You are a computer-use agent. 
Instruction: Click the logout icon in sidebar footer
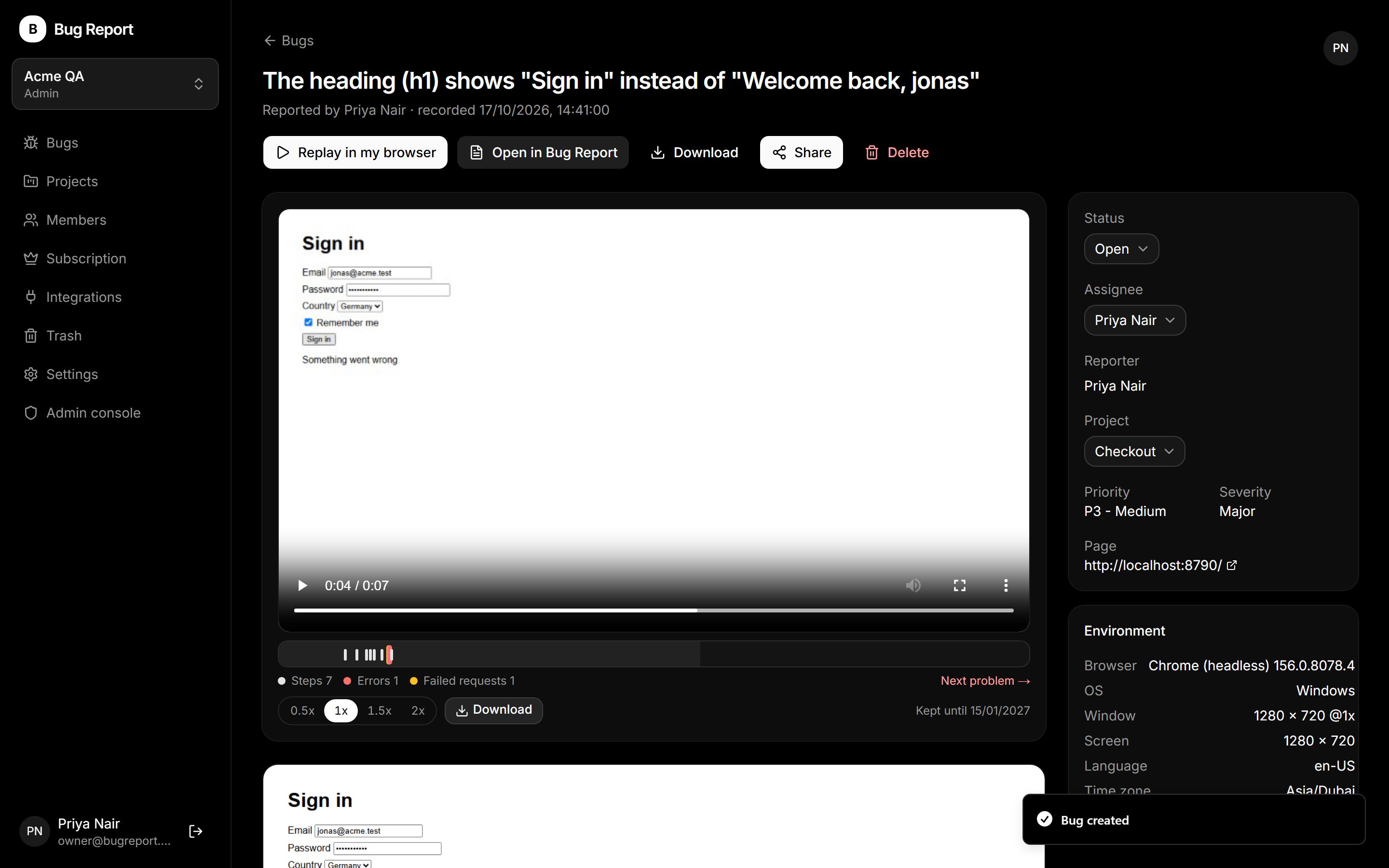(x=196, y=831)
